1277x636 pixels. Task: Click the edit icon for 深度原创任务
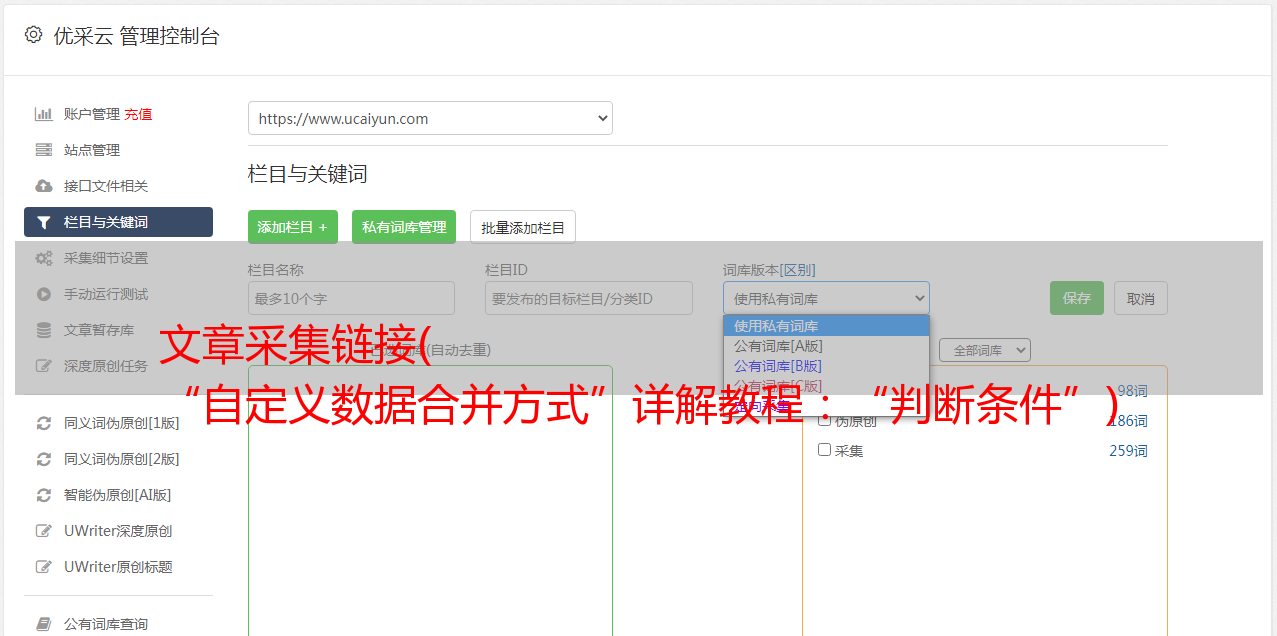(44, 366)
